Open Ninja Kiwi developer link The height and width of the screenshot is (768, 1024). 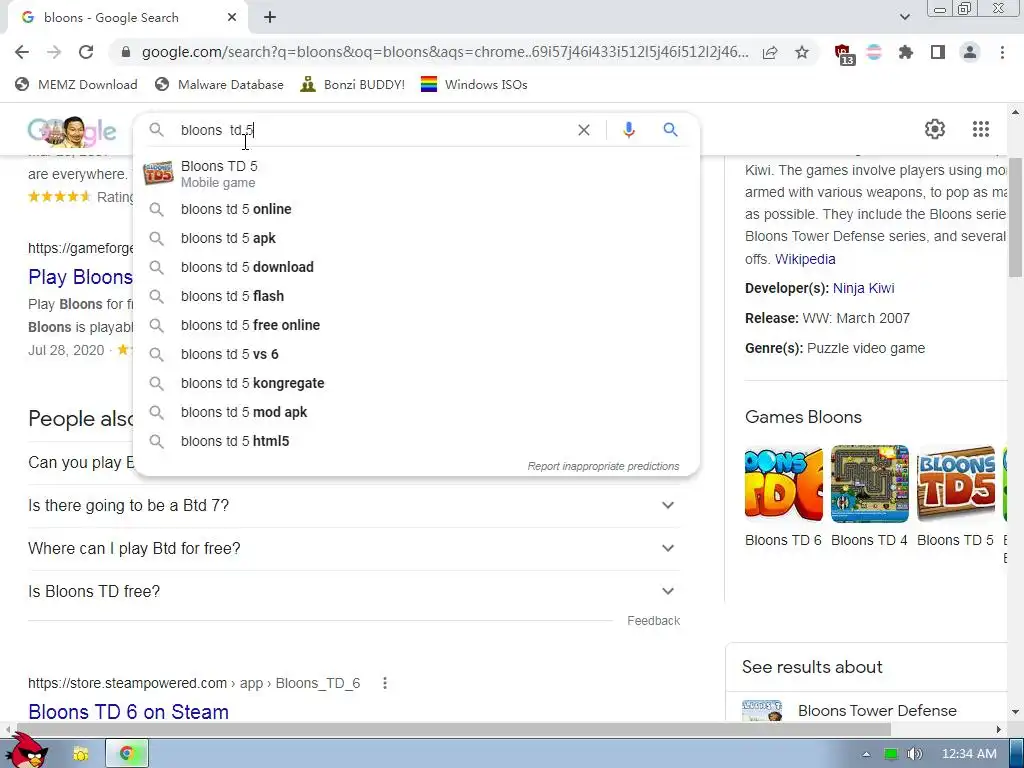coord(863,288)
